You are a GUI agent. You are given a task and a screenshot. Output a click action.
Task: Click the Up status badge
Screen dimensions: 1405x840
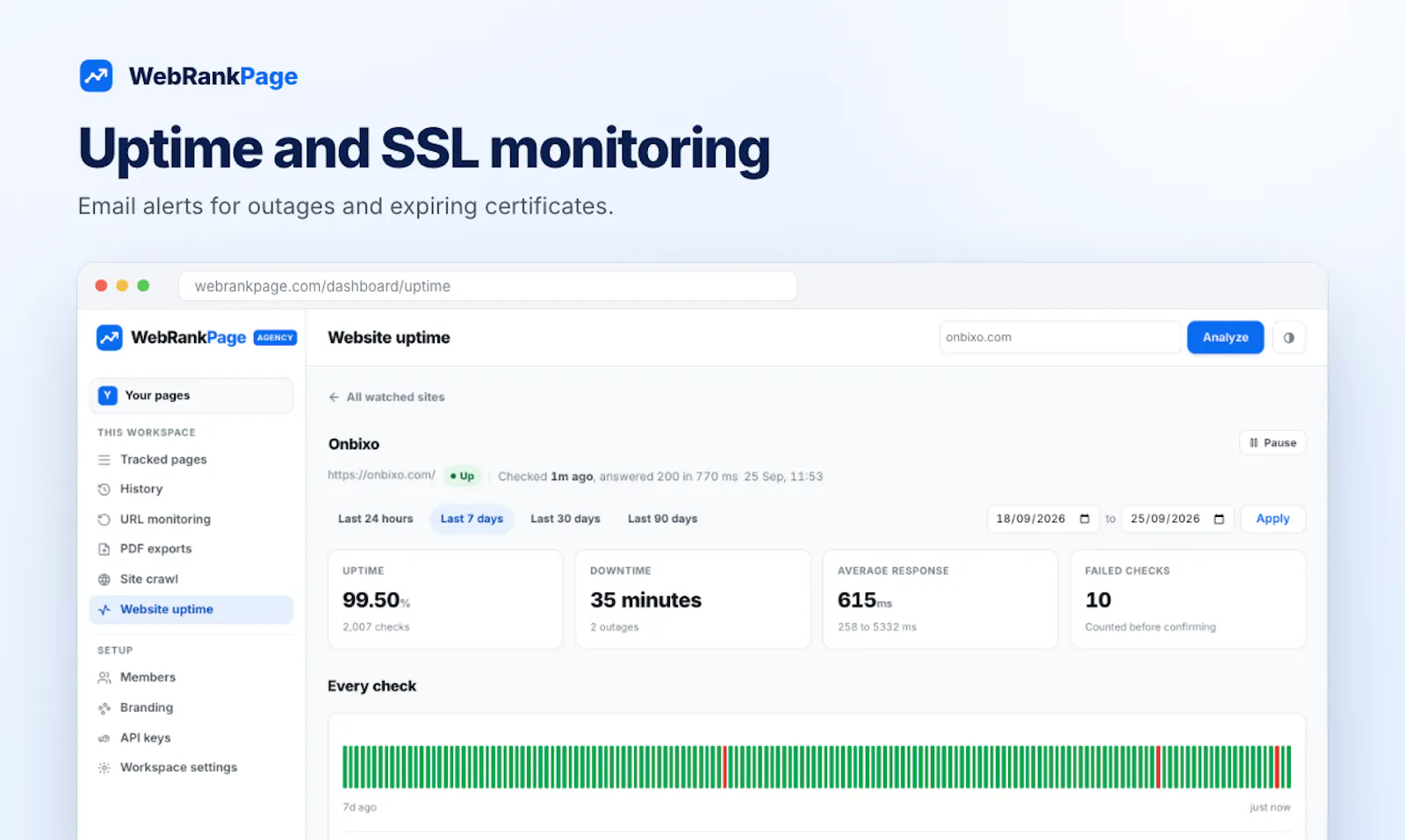point(462,477)
